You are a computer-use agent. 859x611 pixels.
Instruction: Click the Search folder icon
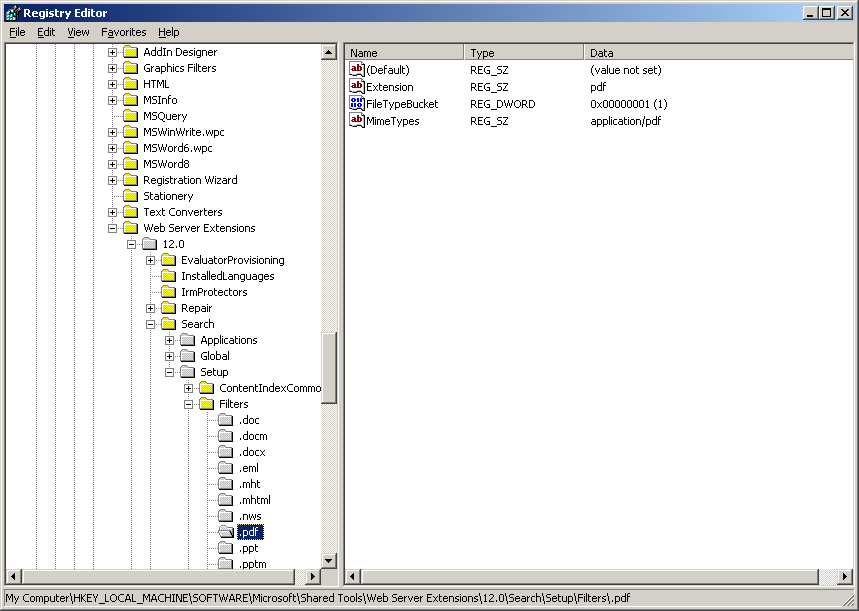click(169, 324)
